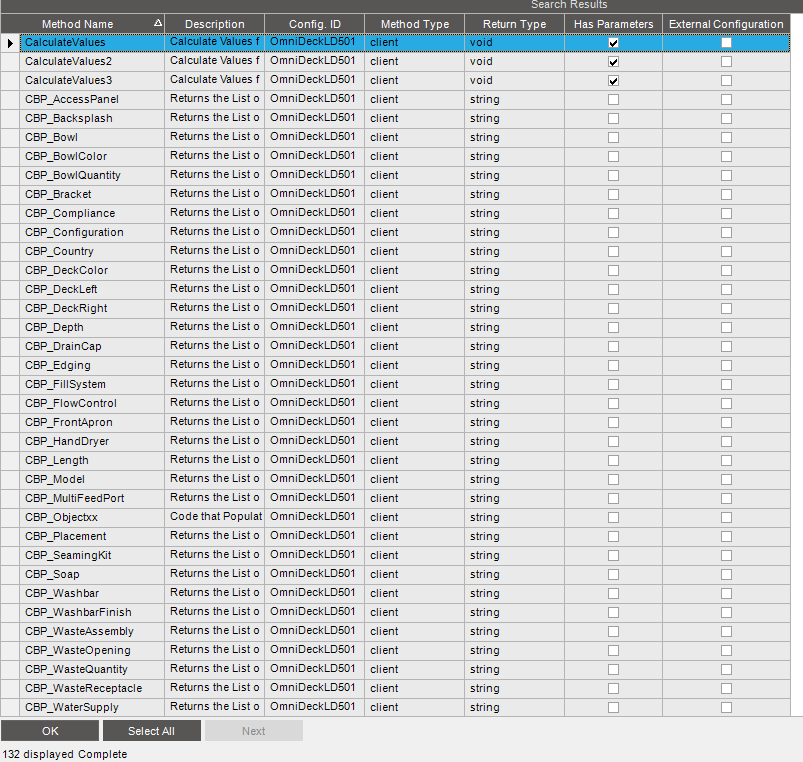Select the CBP_Length method
Screen dimensions: 803x762
tap(57, 460)
